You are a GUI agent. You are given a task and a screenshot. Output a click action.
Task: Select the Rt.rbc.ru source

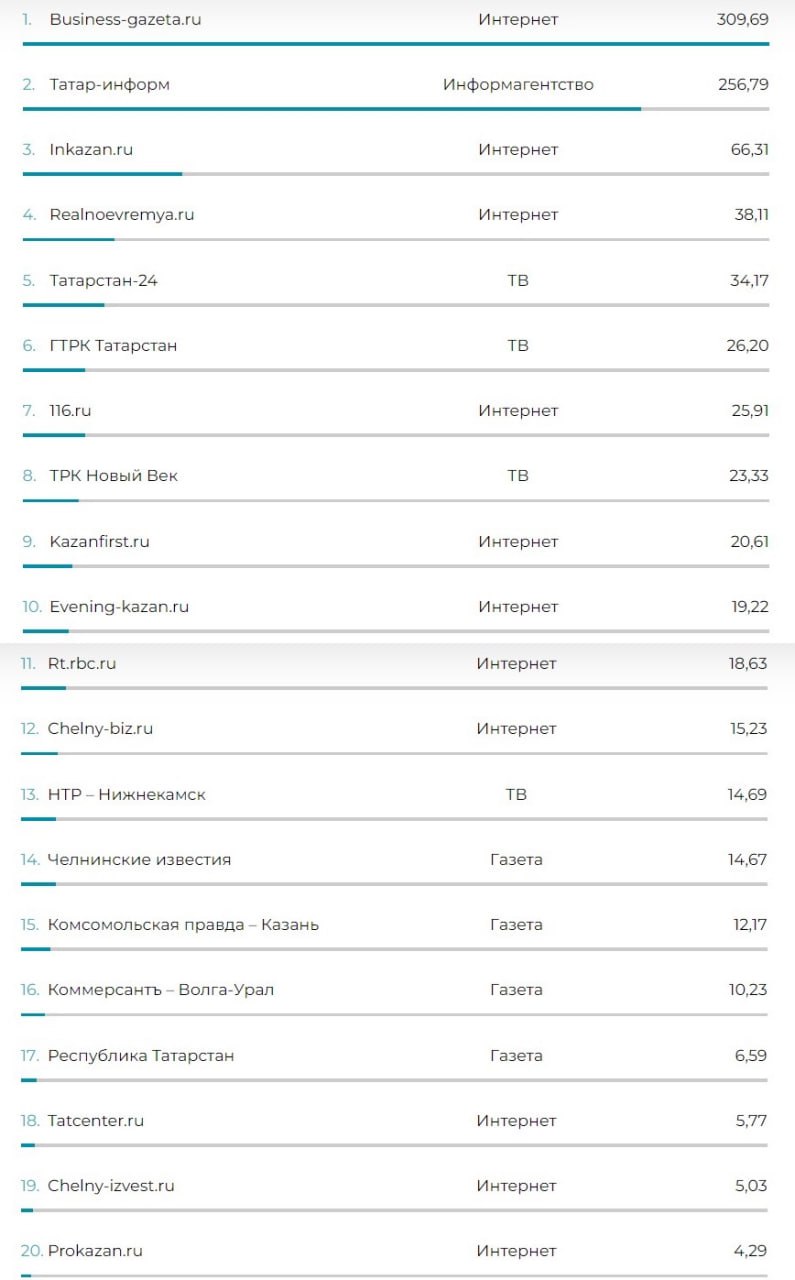click(82, 663)
